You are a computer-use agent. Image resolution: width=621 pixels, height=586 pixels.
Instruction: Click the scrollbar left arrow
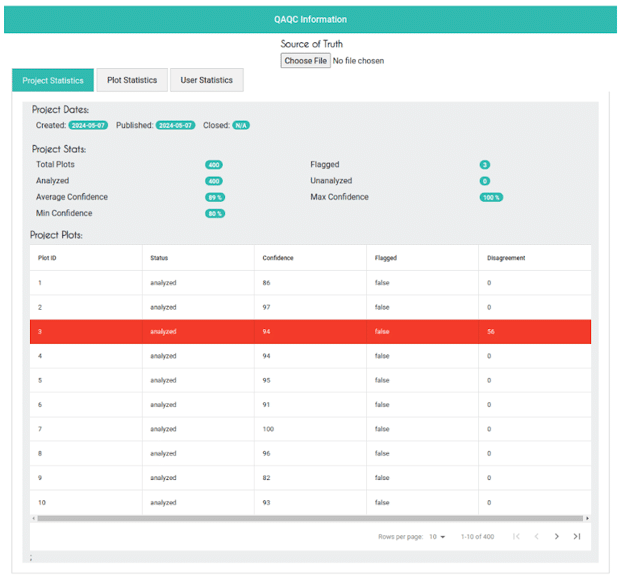click(x=34, y=518)
